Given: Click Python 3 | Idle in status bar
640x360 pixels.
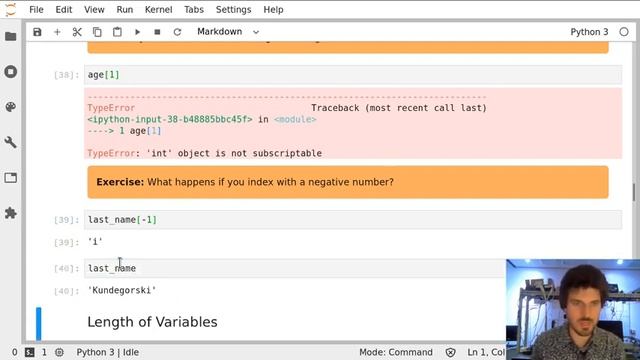Looking at the screenshot, I should [x=108, y=352].
